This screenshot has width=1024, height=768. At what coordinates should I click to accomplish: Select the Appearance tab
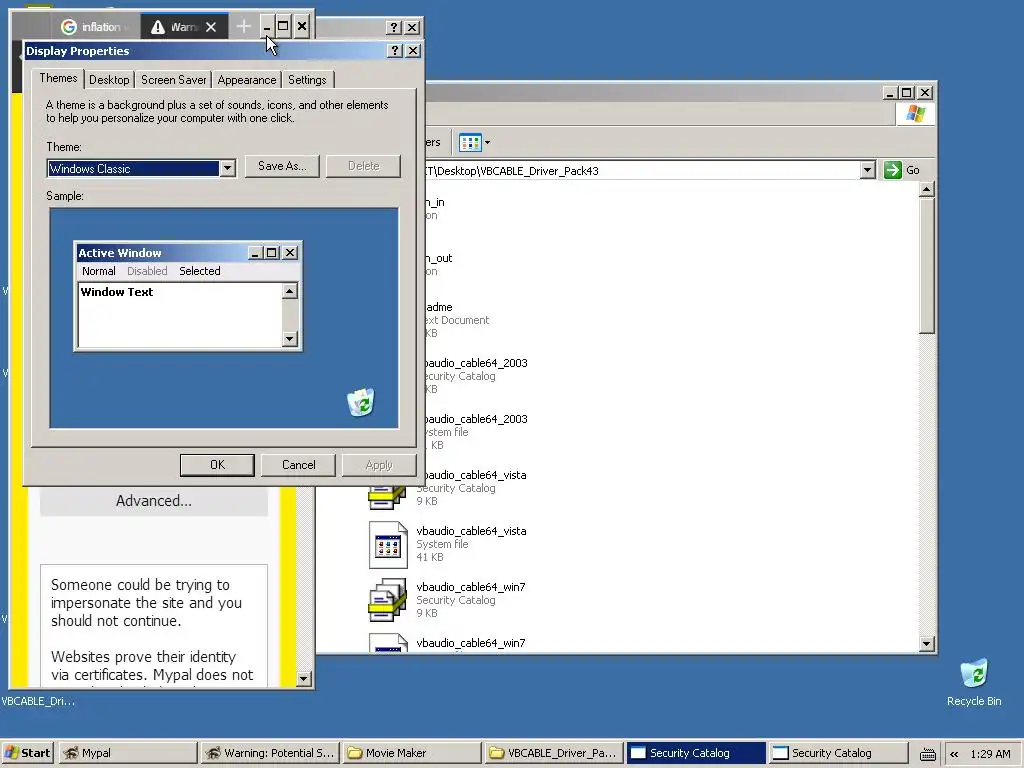pyautogui.click(x=246, y=80)
